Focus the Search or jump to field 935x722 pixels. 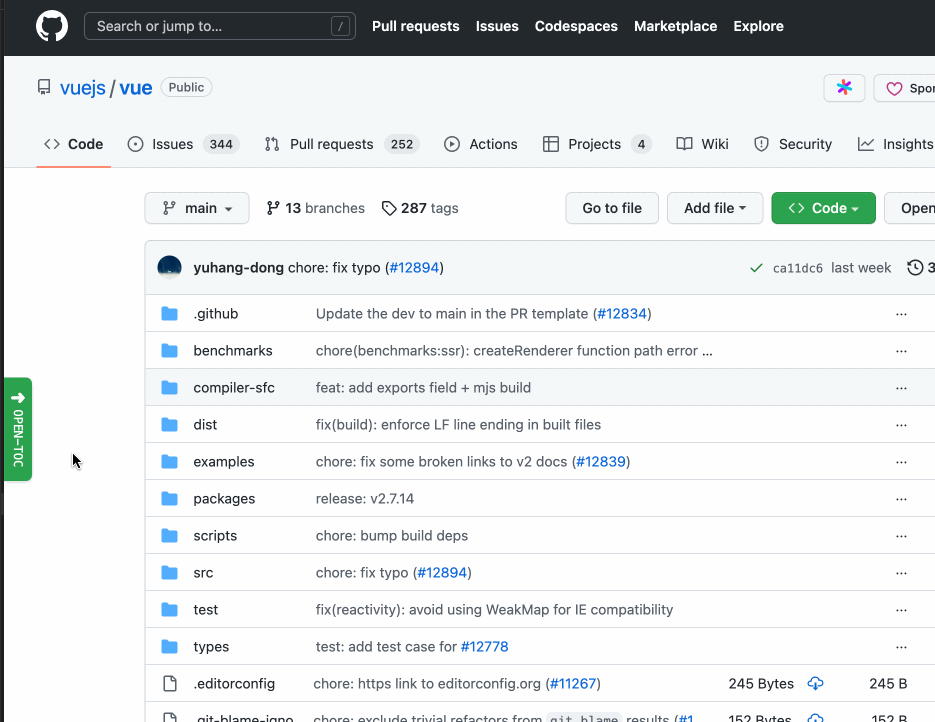219,26
